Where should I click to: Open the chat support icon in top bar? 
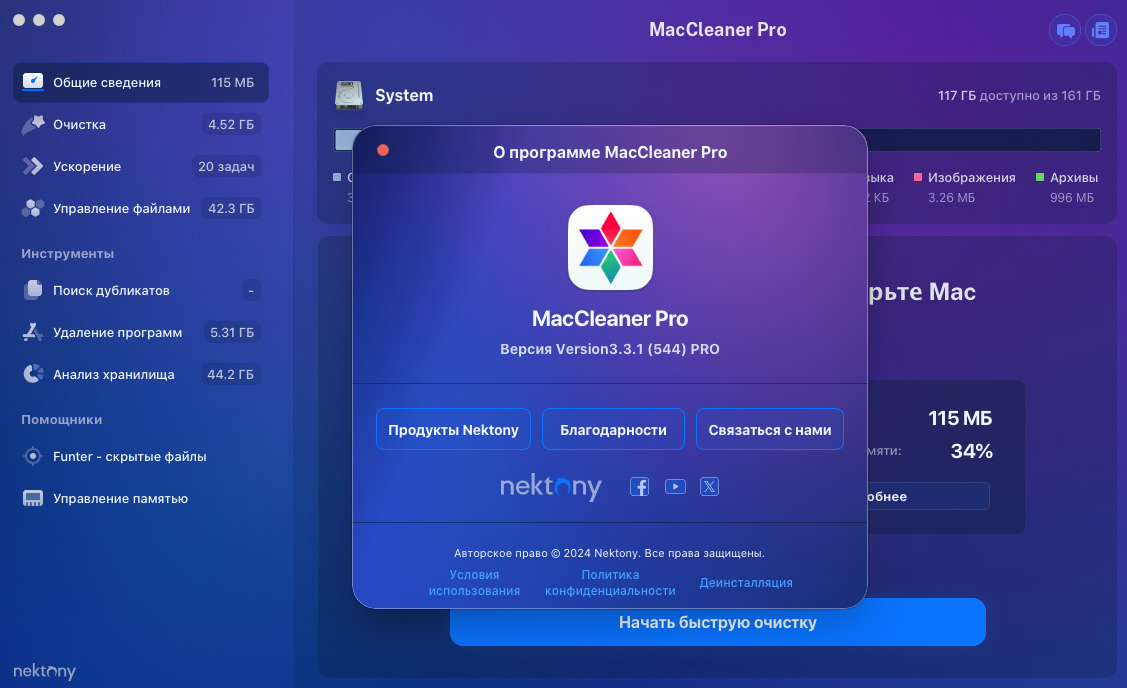pos(1065,30)
